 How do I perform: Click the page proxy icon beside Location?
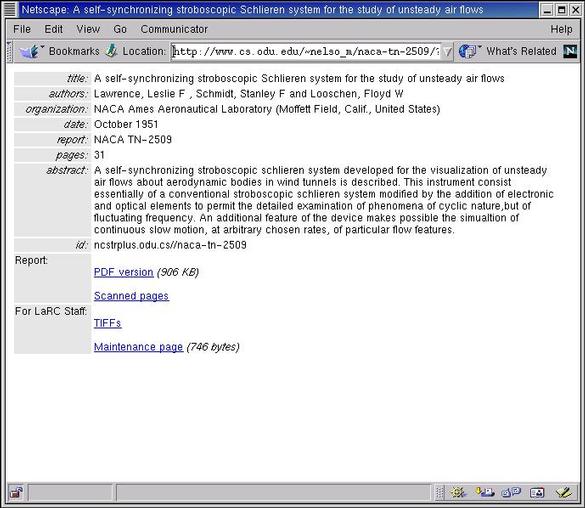pyautogui.click(x=111, y=51)
